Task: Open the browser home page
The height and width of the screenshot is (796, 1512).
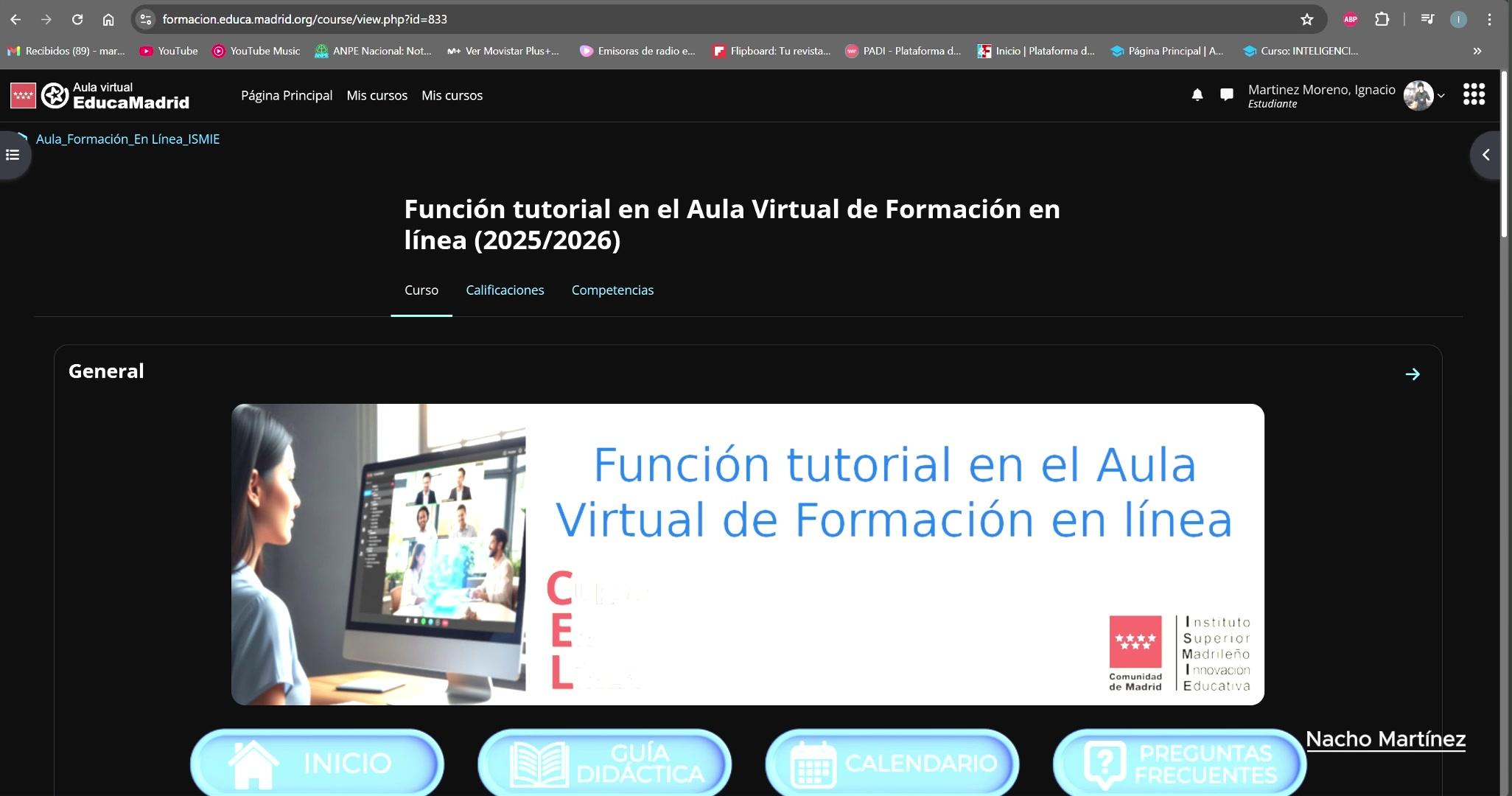Action: [x=108, y=20]
